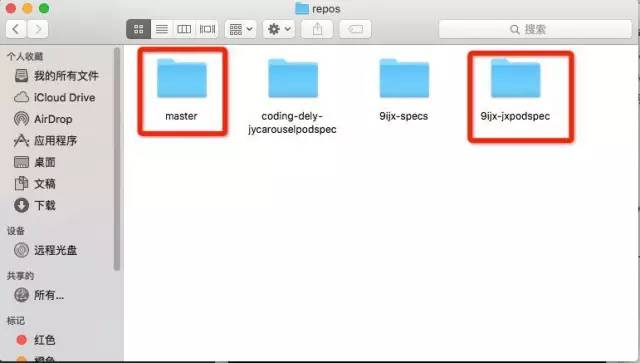Open 我的所有文件 in the sidebar
The image size is (640, 363).
point(57,76)
